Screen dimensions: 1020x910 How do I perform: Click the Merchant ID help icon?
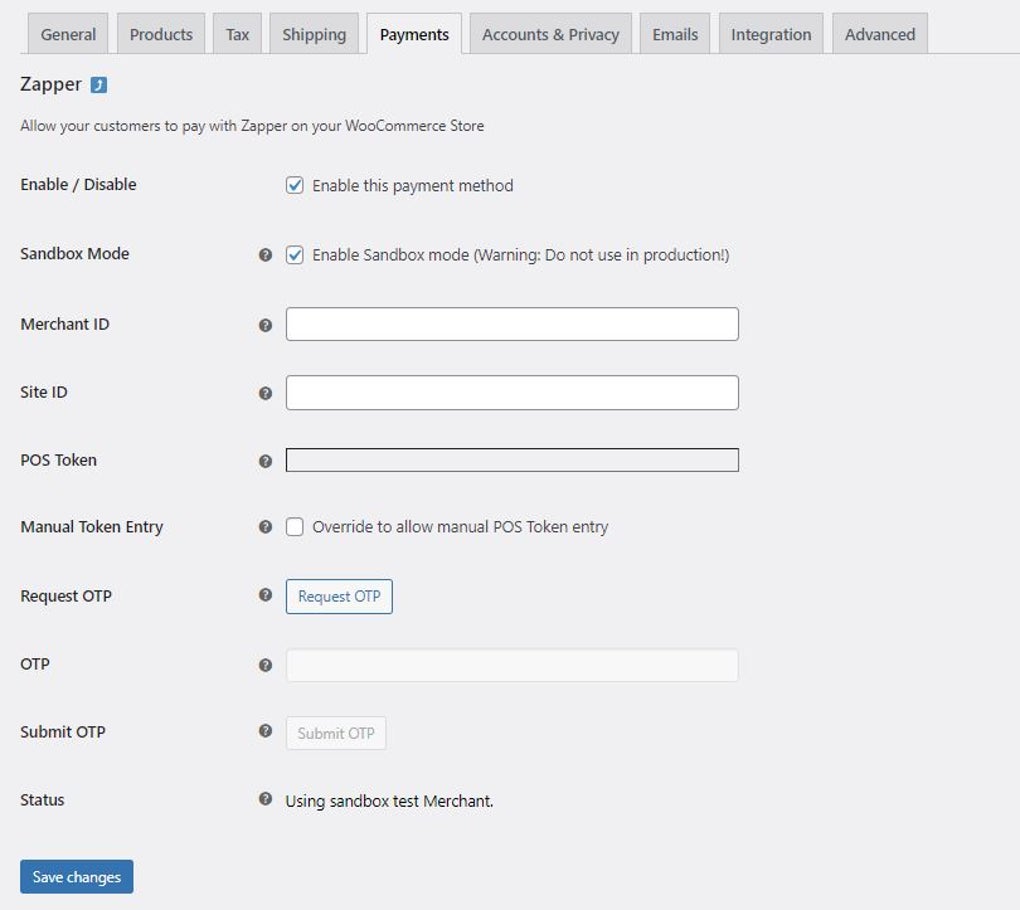click(x=264, y=324)
